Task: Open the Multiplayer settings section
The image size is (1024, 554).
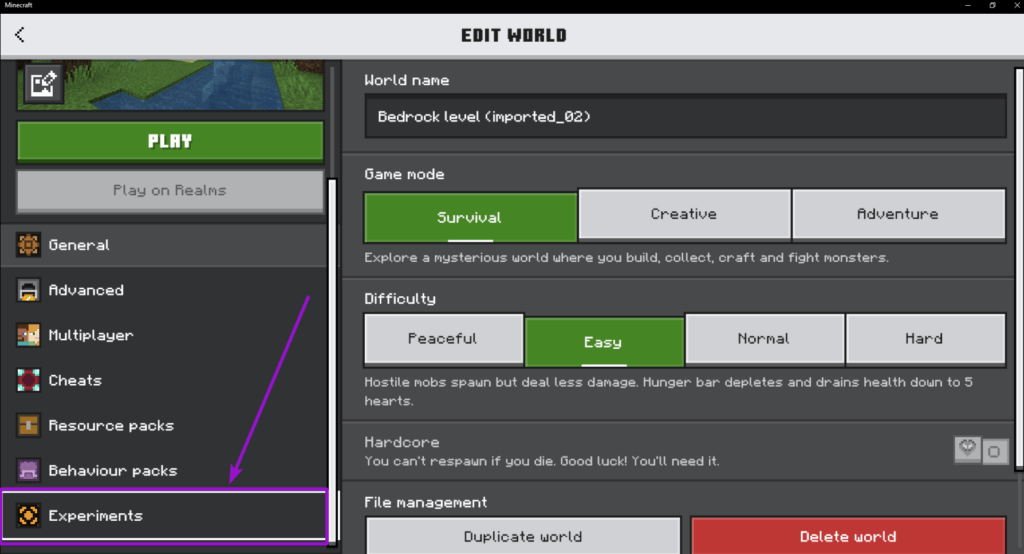Action: tap(163, 335)
